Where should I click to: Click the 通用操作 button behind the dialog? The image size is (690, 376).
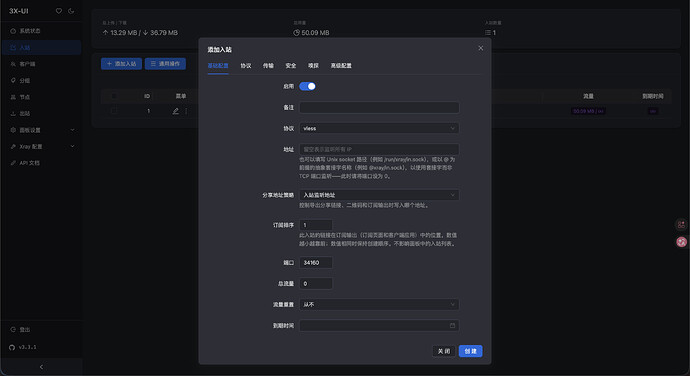pos(165,64)
